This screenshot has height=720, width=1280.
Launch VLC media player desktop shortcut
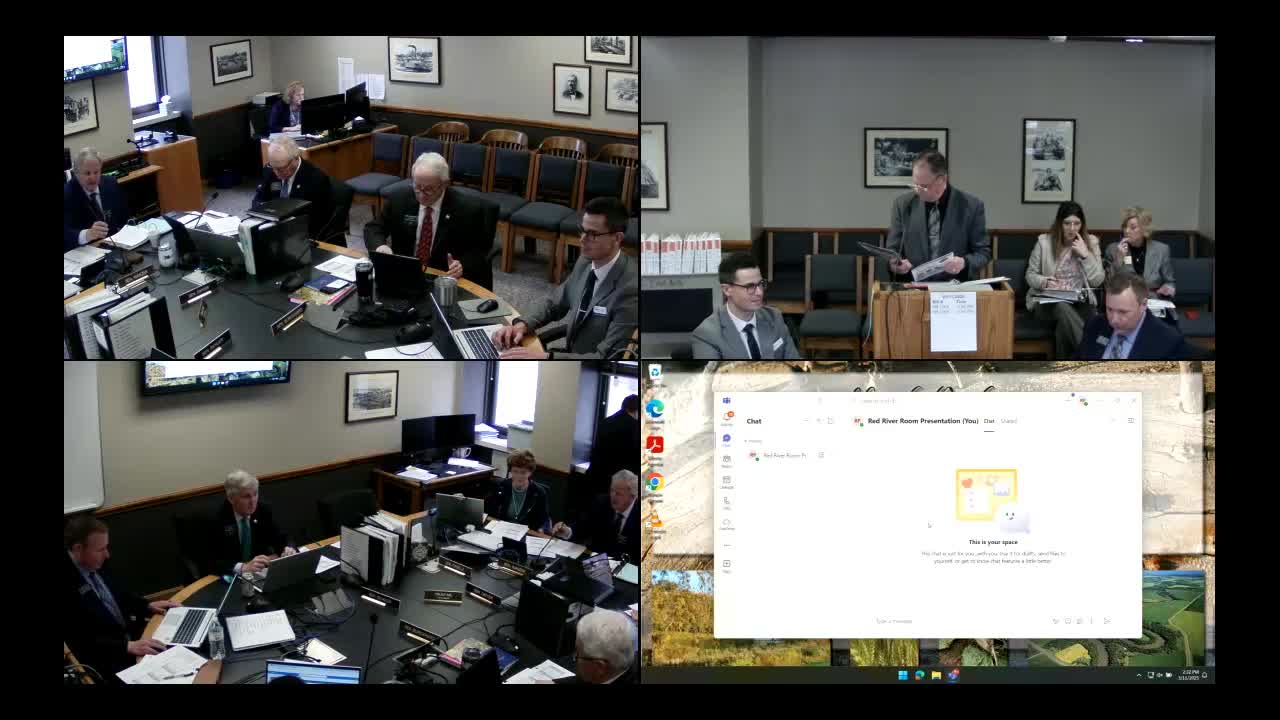click(655, 521)
